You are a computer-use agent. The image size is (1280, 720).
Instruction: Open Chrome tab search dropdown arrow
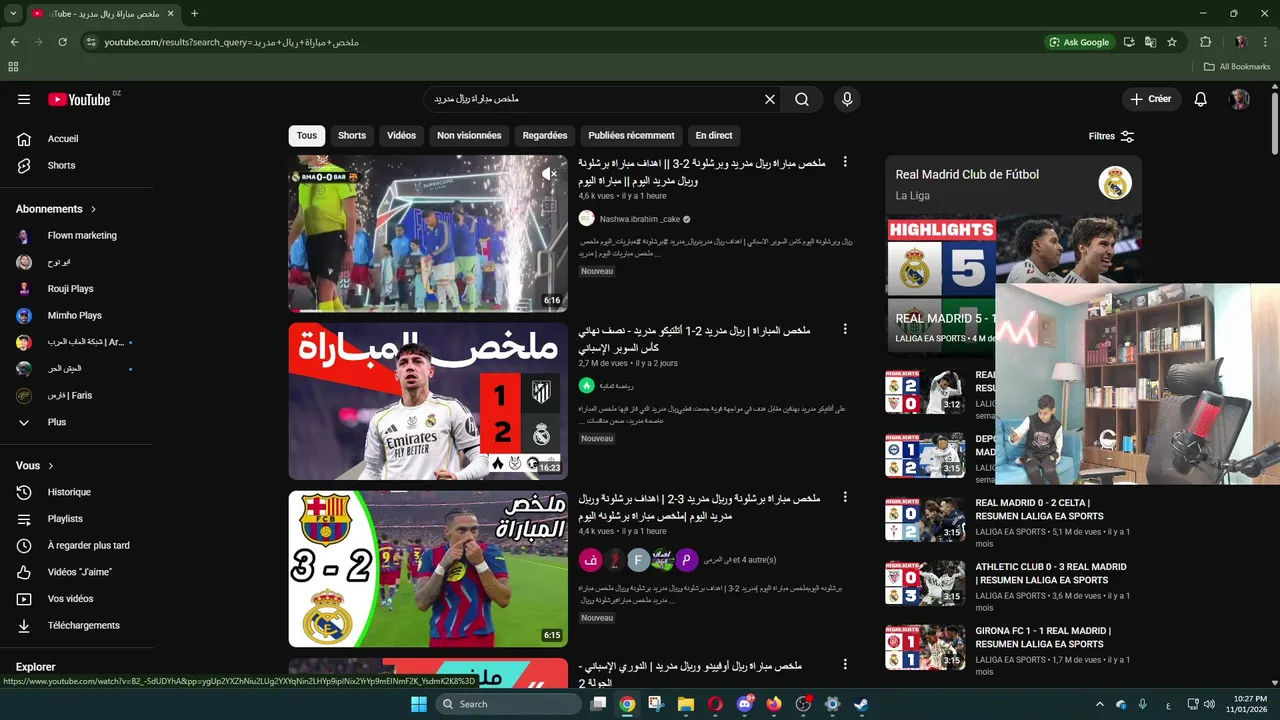tap(13, 13)
